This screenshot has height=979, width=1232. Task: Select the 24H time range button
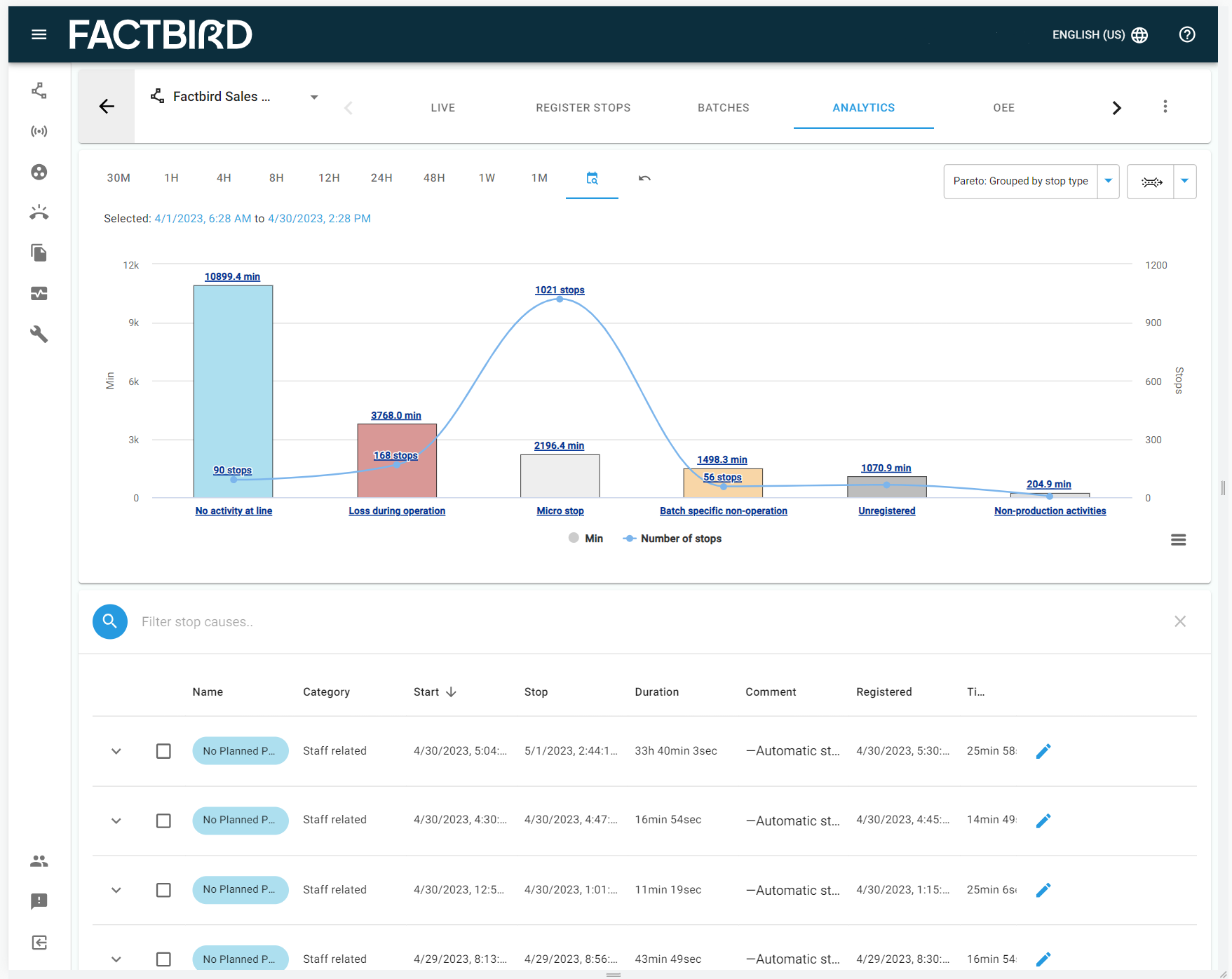point(381,177)
